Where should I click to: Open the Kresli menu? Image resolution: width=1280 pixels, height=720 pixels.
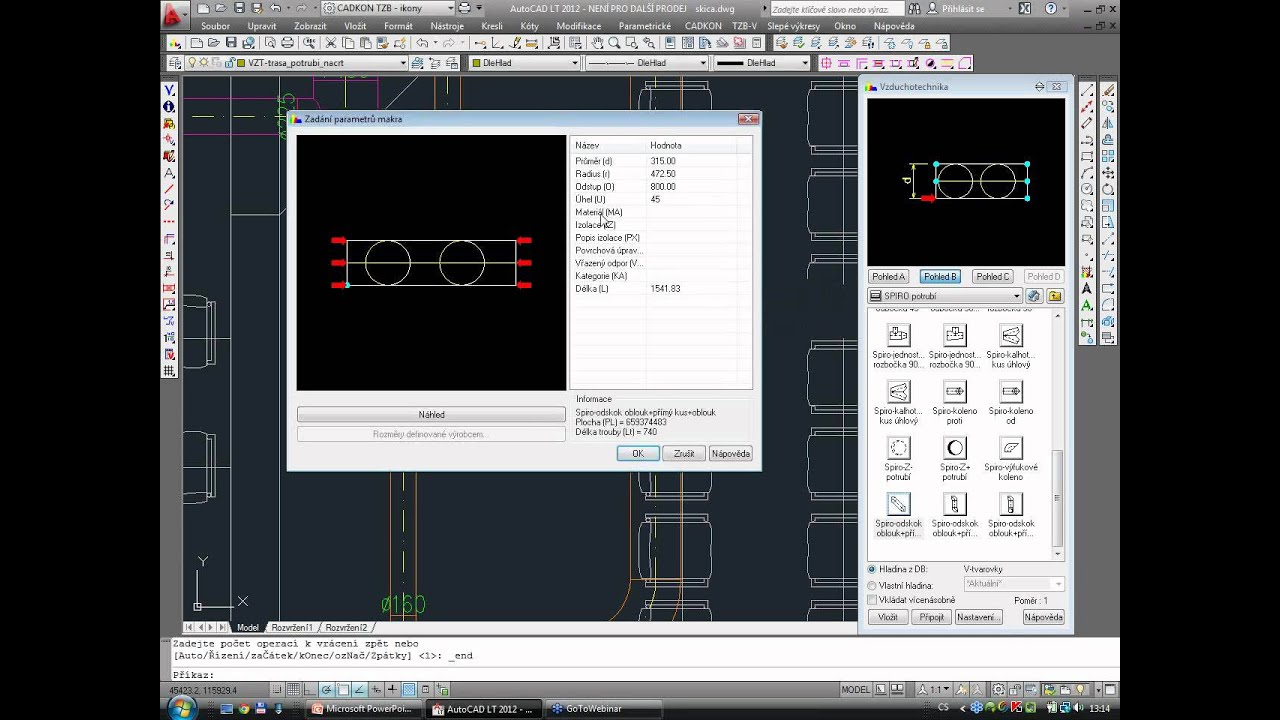492,26
